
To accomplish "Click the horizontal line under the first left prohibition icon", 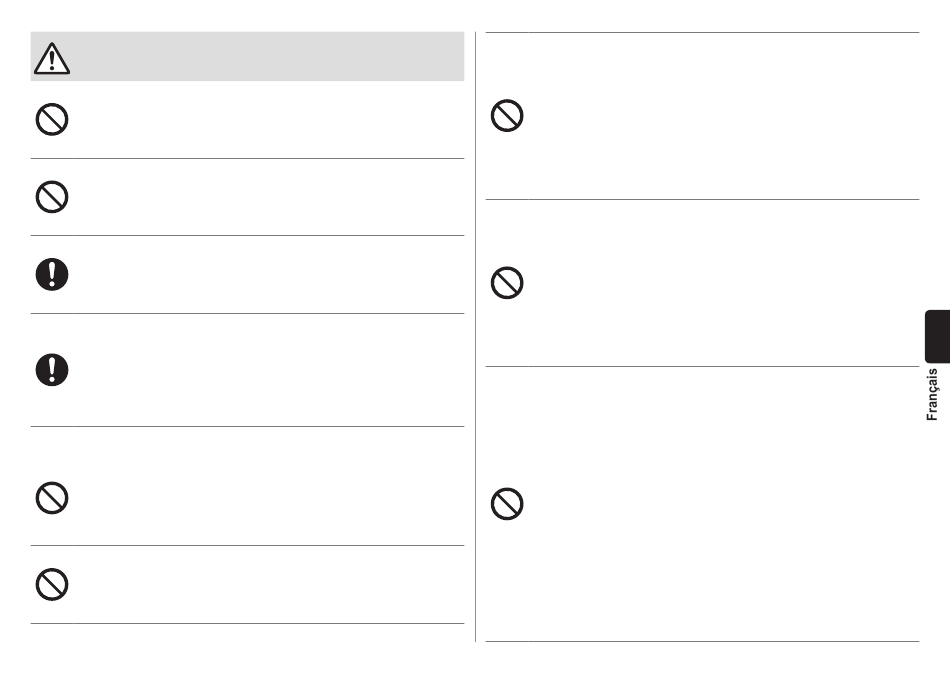I will 247,159.
